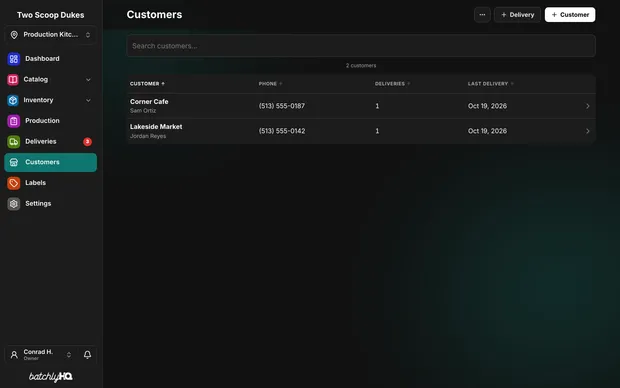This screenshot has width=620, height=388.
Task: Click the + Delivery button
Action: (x=517, y=15)
